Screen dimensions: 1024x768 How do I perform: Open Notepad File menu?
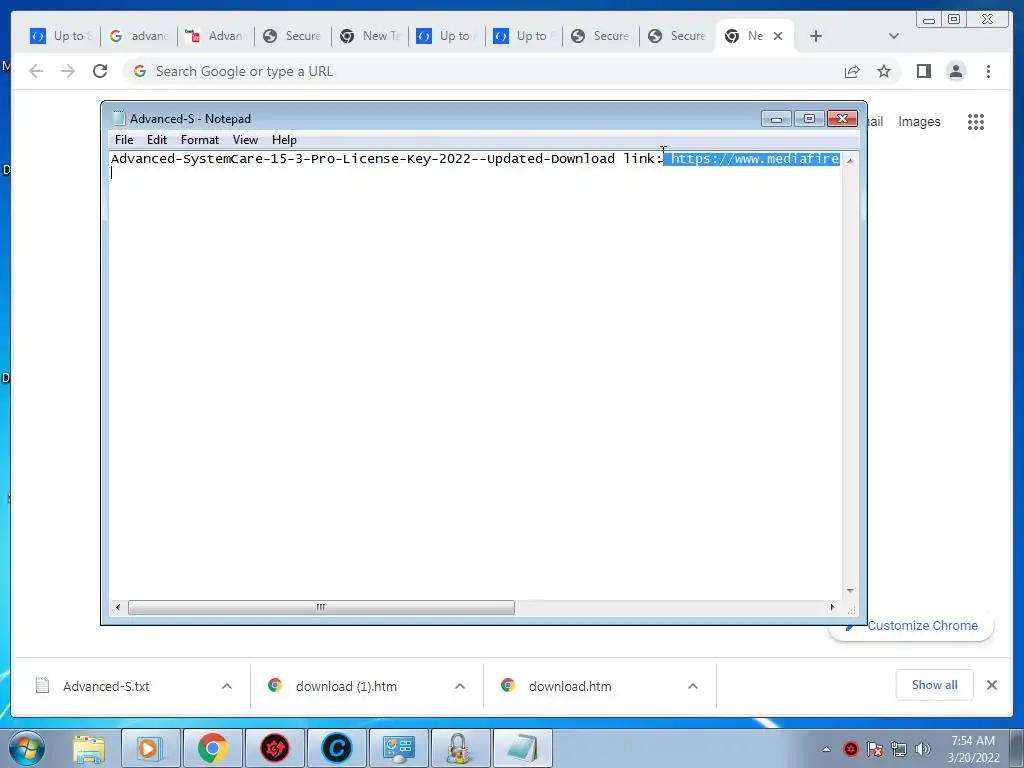click(x=123, y=140)
